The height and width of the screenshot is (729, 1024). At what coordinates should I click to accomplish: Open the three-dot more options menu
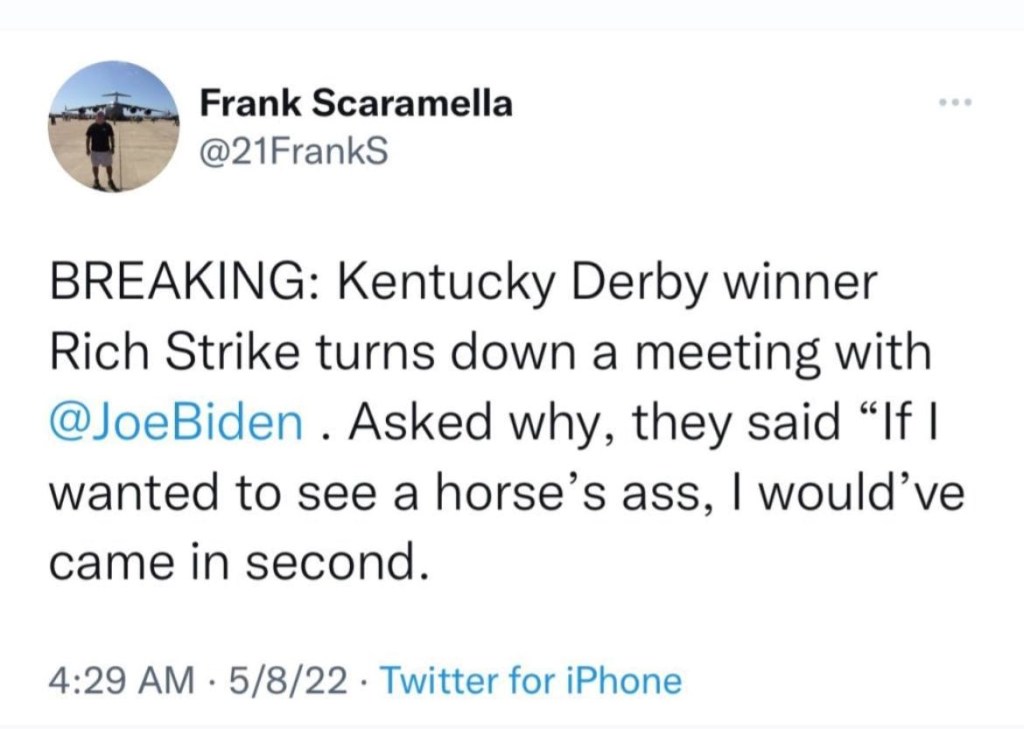pos(955,103)
